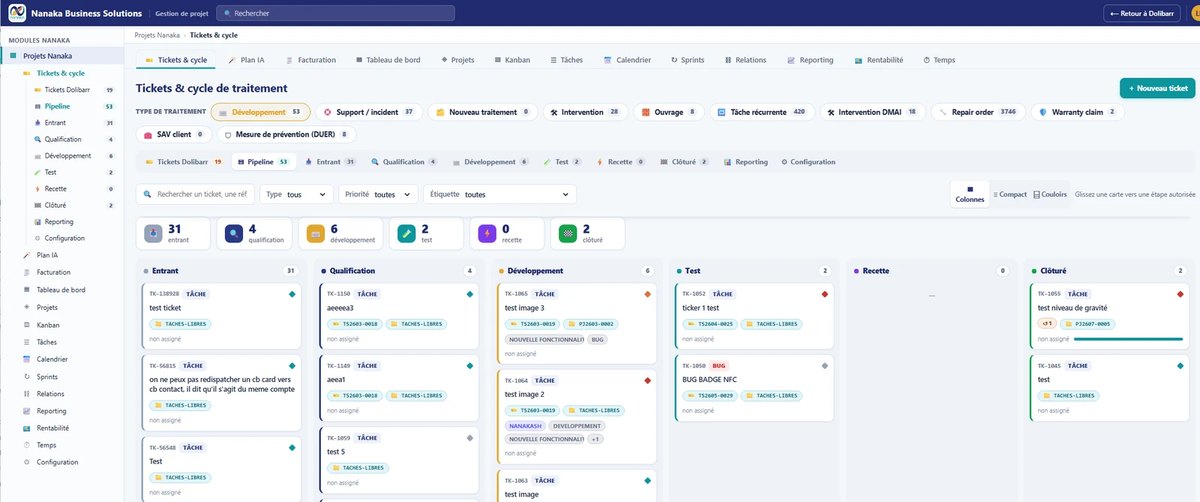Click Retour à Dolibarr button
This screenshot has height=502, width=1200.
pos(1144,13)
